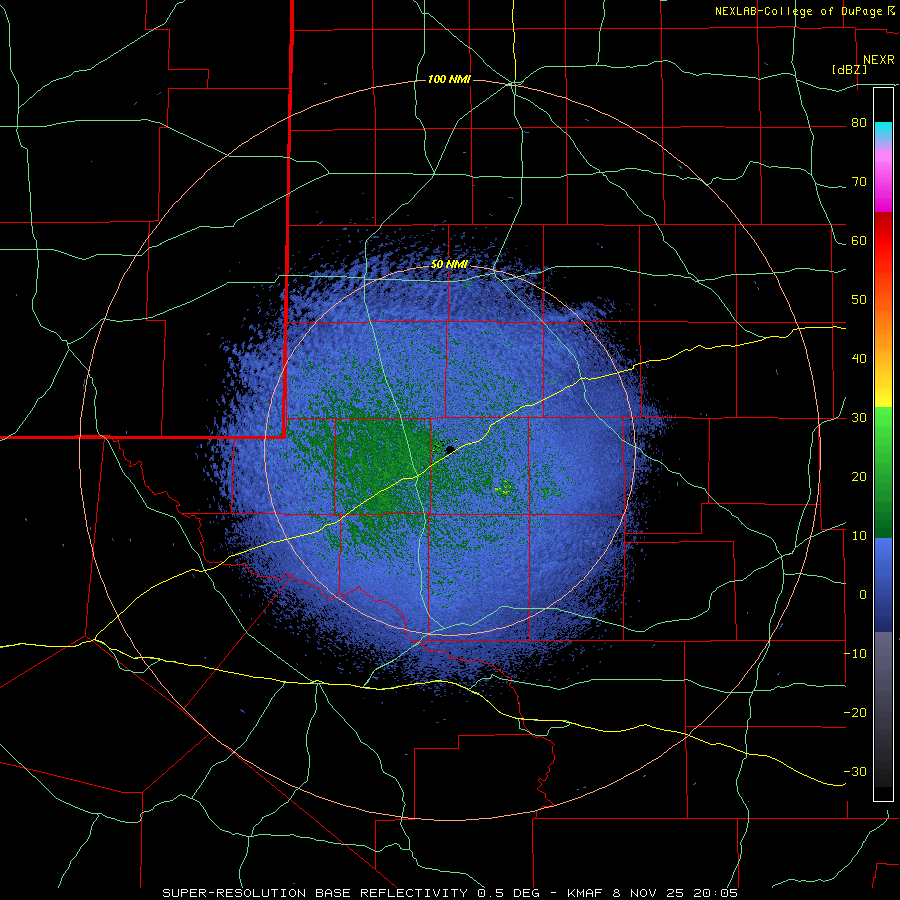Click the black radar site dot at center
The image size is (900, 900).
point(450,449)
